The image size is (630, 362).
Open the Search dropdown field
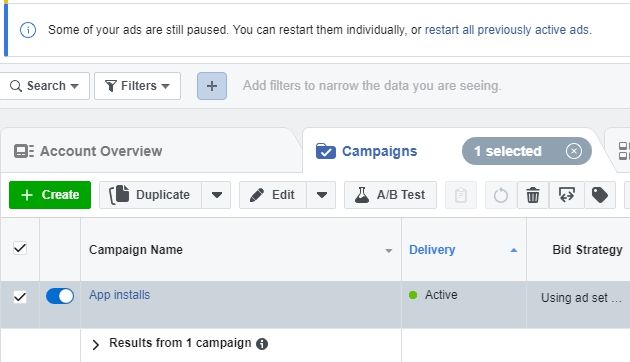44,86
